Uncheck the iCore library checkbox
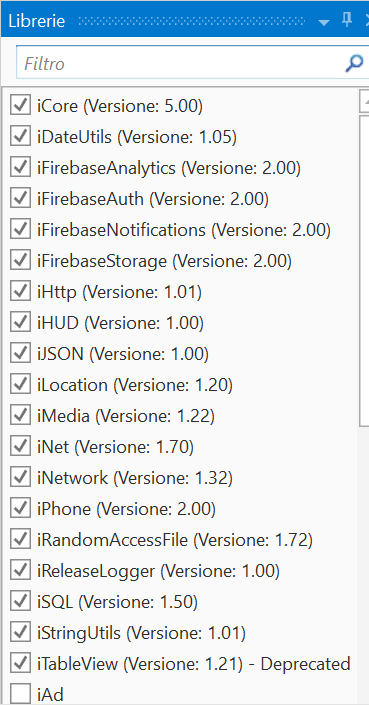Viewport: 369px width, 705px height. [x=20, y=106]
